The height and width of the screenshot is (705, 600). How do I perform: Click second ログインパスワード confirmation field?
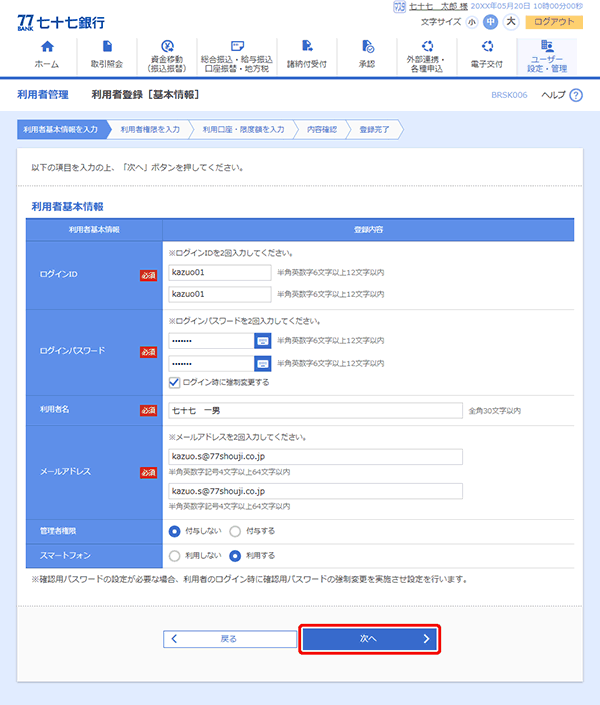(x=211, y=363)
